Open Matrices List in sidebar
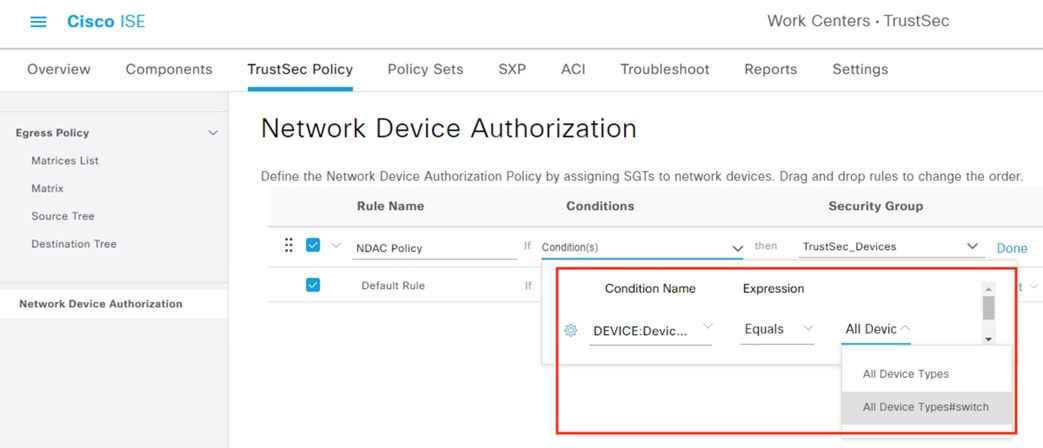The image size is (1043, 448). pyautogui.click(x=65, y=160)
